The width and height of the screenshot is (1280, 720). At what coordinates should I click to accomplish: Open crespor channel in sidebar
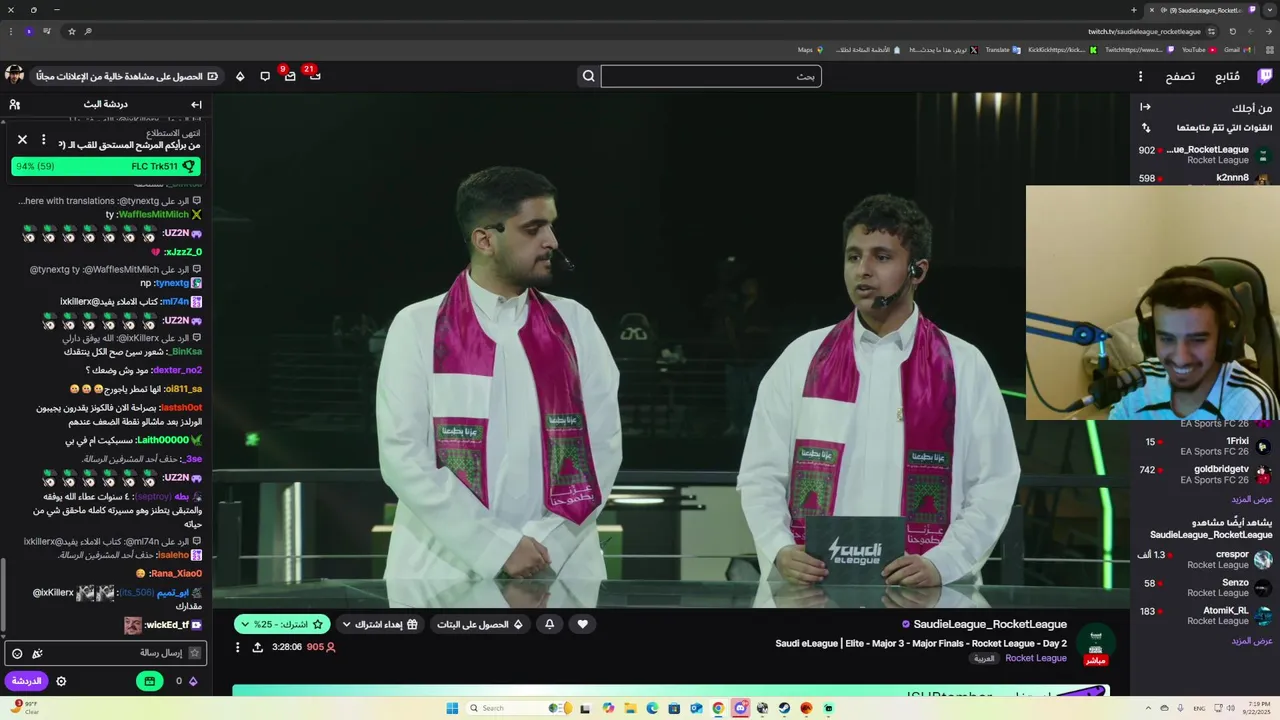click(1205, 559)
